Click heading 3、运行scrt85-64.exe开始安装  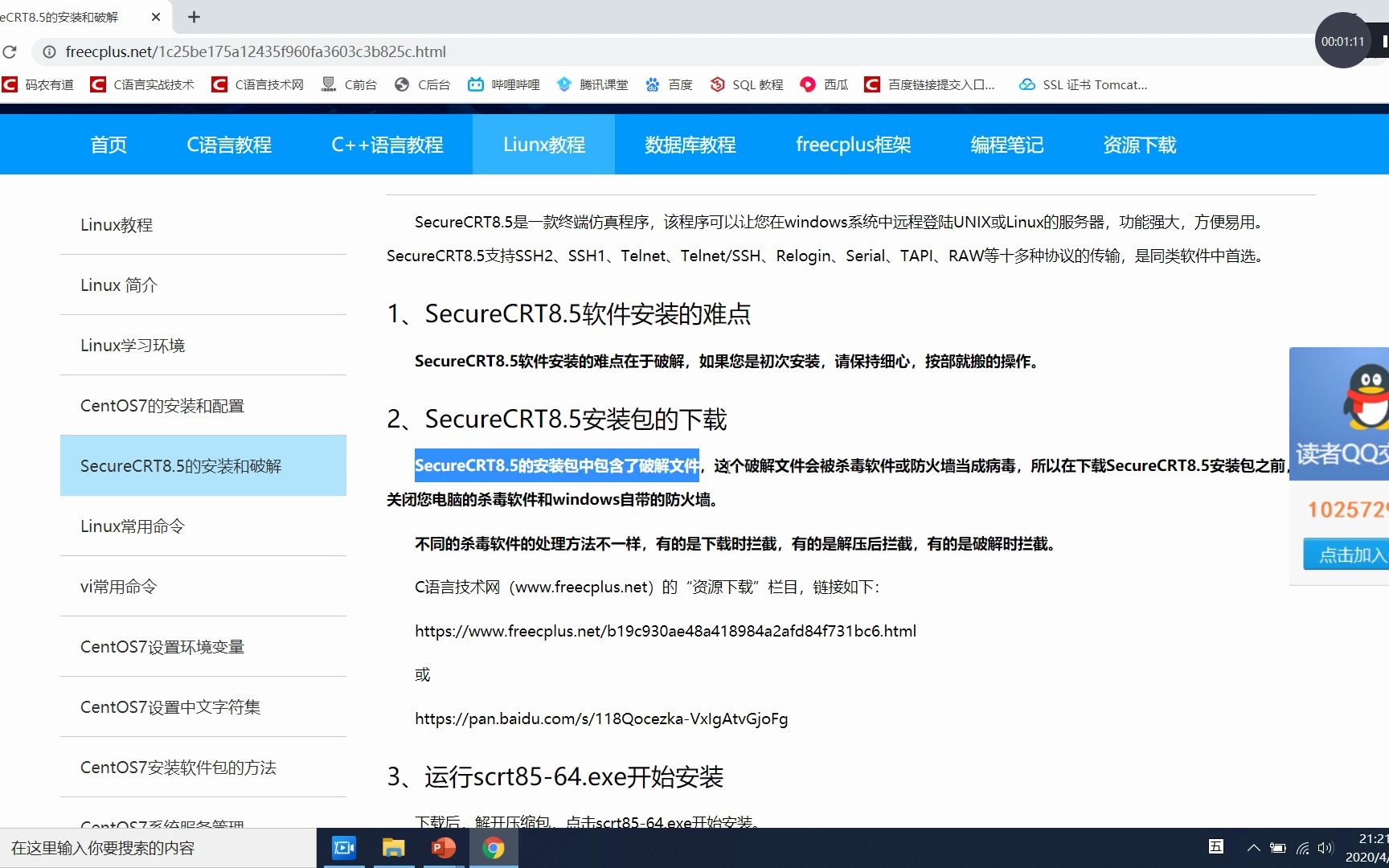[x=555, y=776]
